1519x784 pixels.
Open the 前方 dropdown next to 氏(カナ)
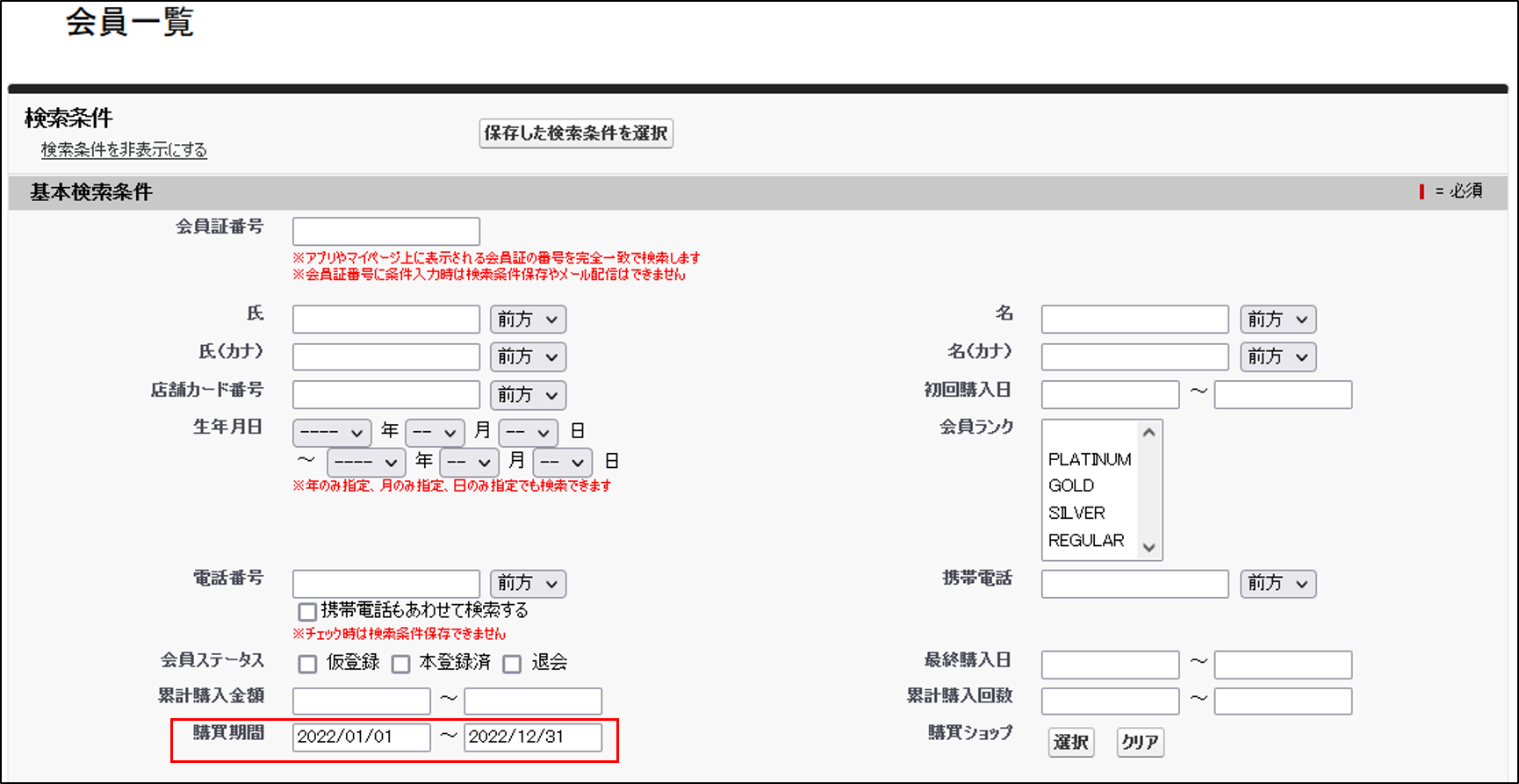[528, 357]
